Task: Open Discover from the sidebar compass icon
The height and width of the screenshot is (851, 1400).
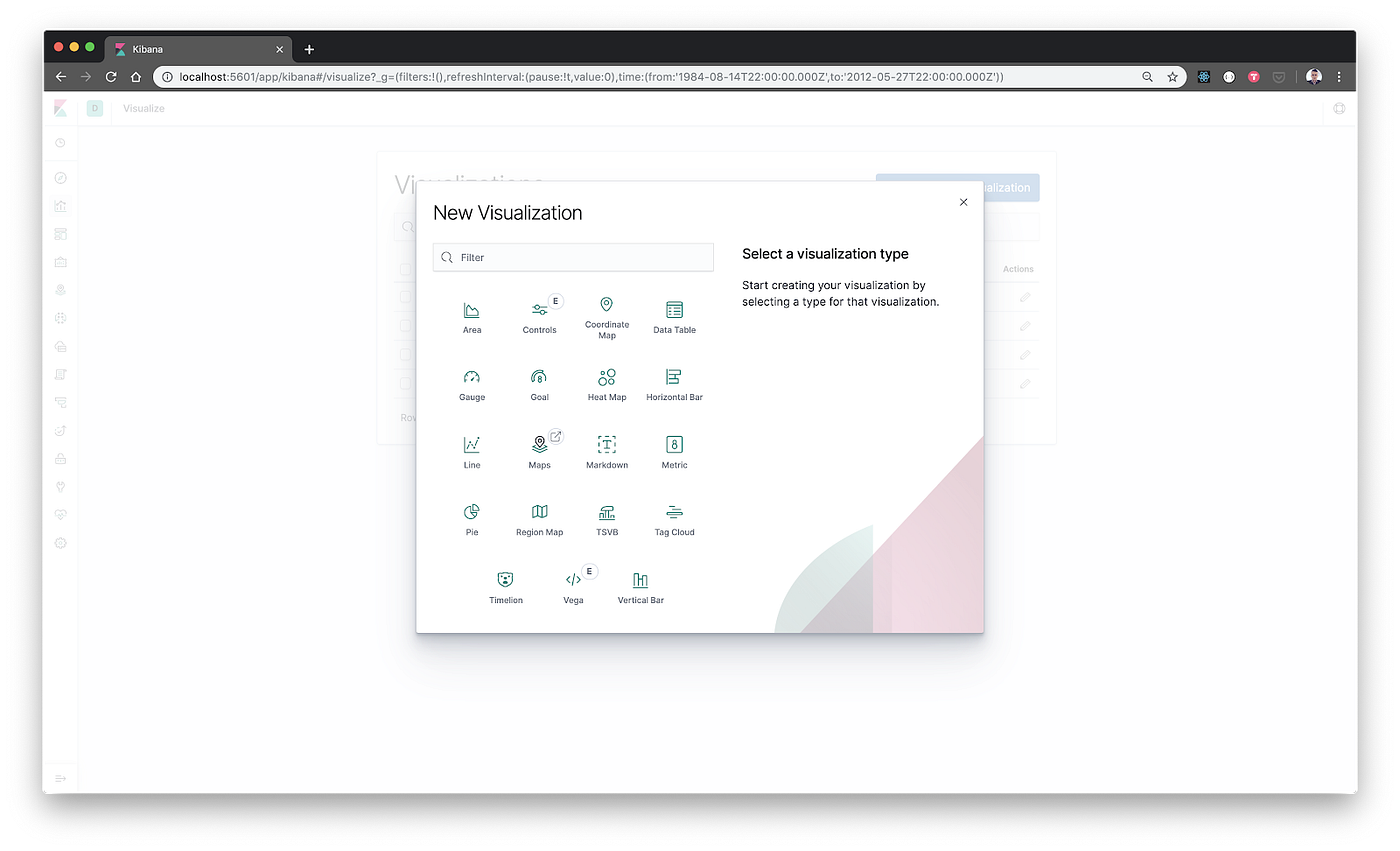Action: [60, 178]
